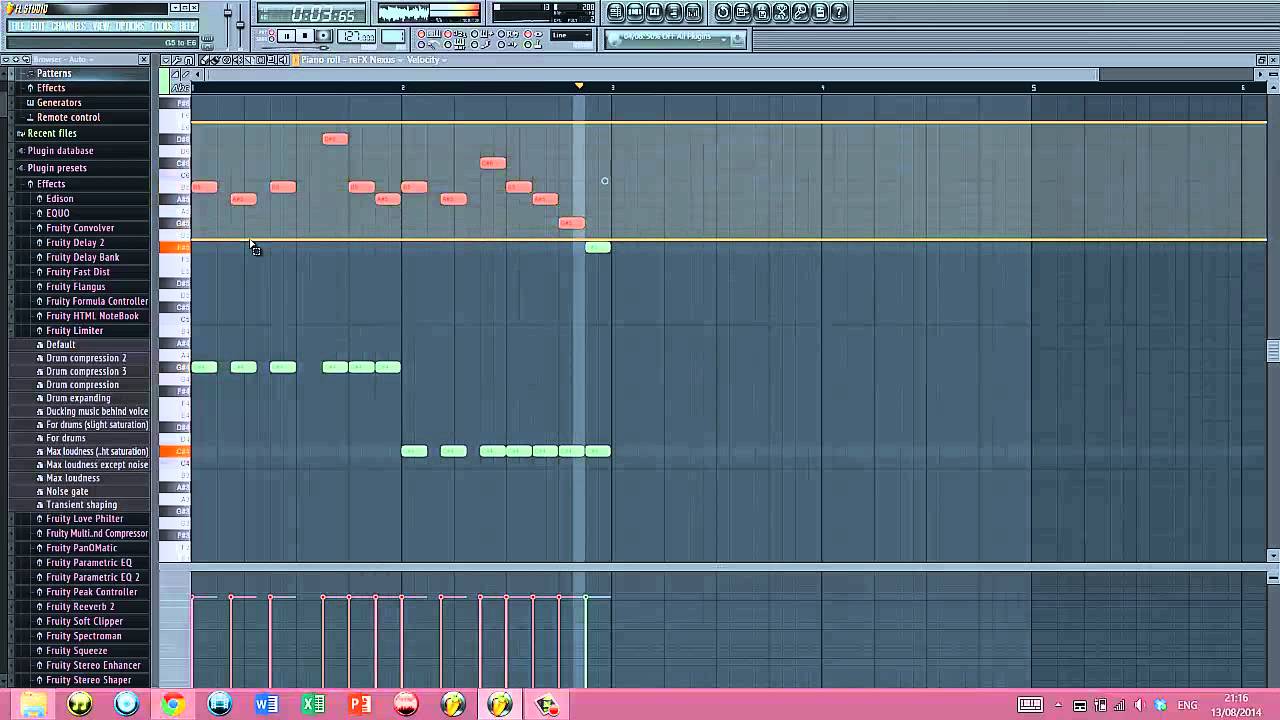Screen dimensions: 1280x720
Task: Click the Undo history toolbar icon
Action: point(722,12)
